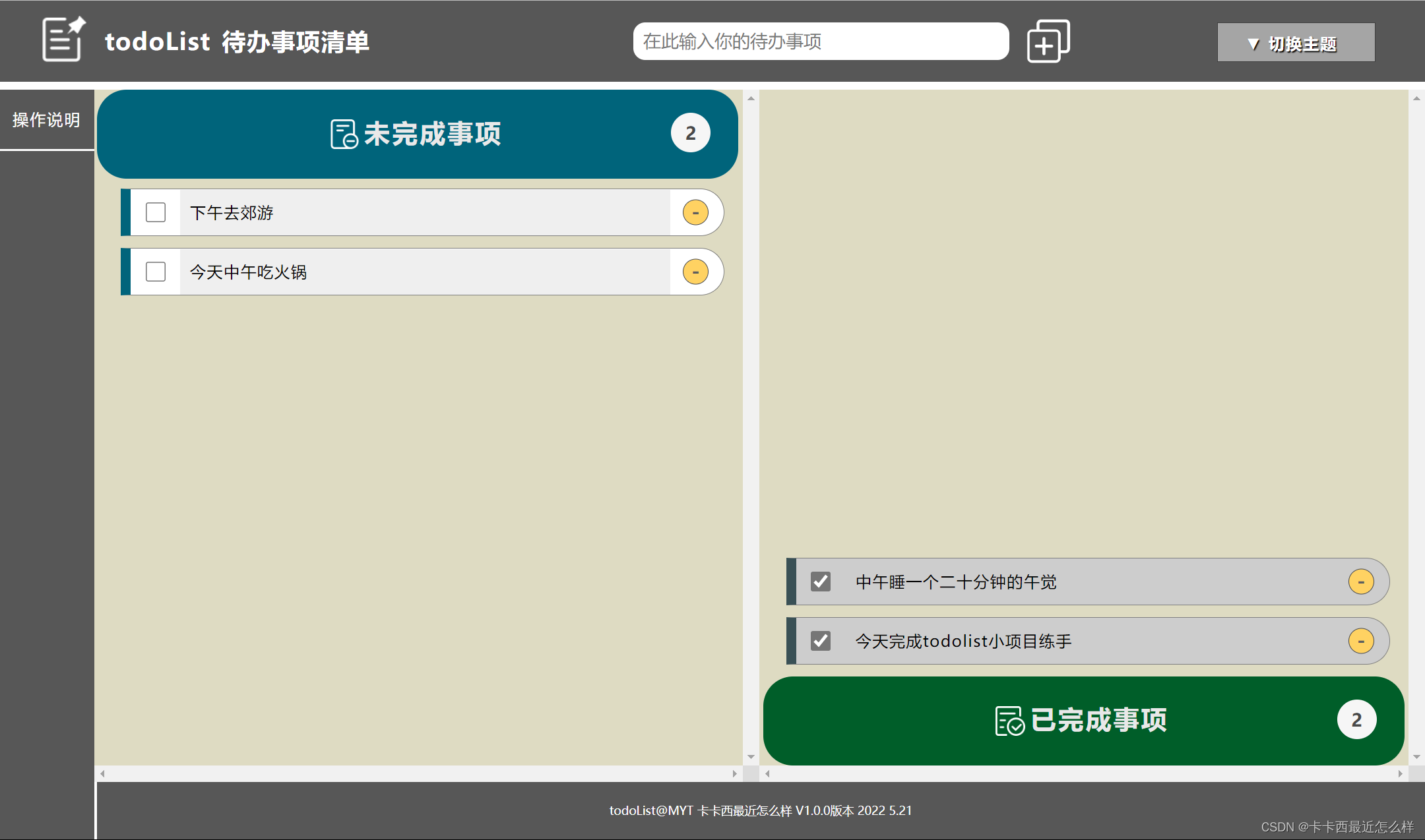
Task: Click the add new todo icon
Action: click(1048, 41)
